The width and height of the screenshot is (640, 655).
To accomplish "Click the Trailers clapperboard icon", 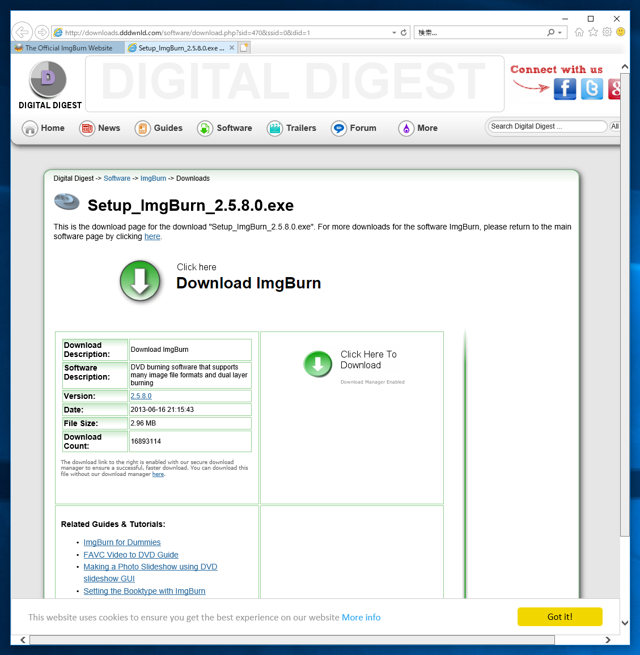I will tap(275, 128).
